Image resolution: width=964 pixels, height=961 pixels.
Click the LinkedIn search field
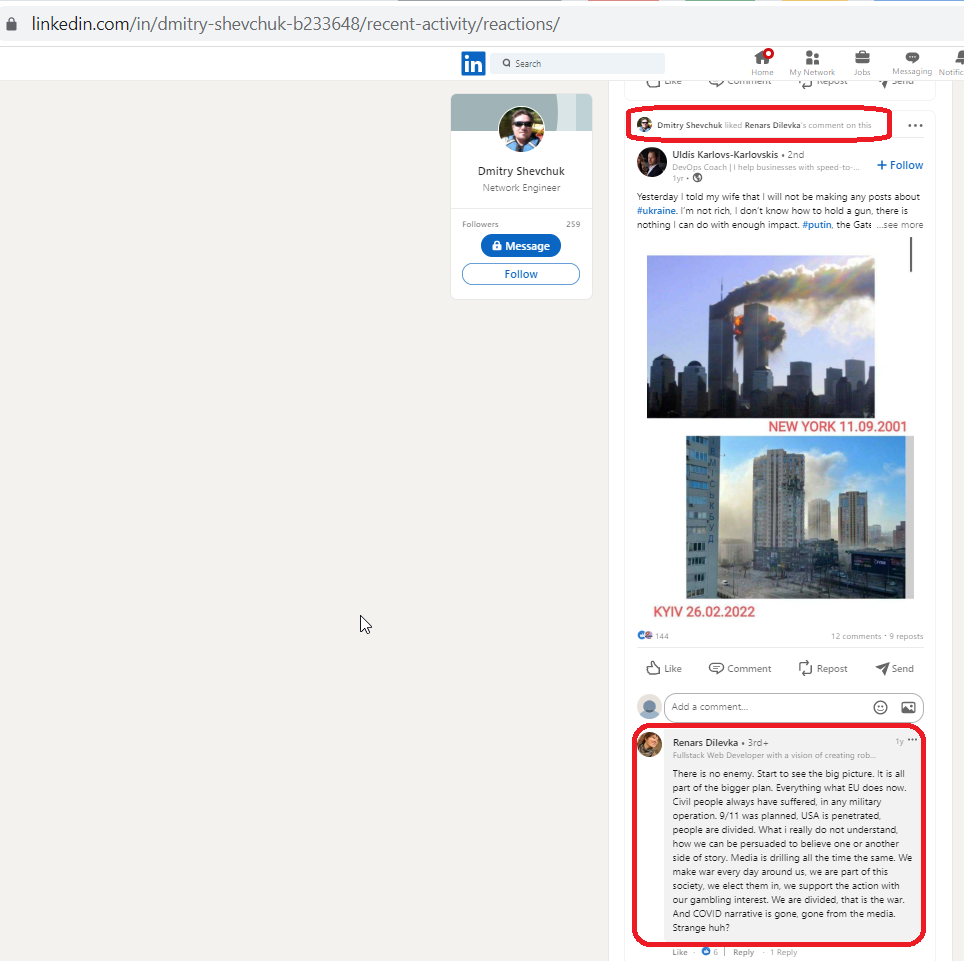tap(577, 63)
